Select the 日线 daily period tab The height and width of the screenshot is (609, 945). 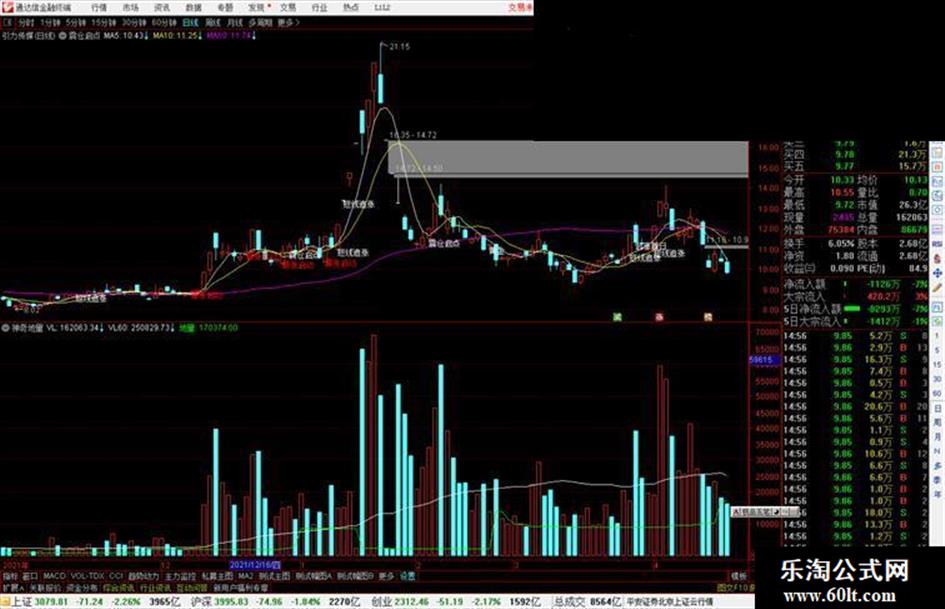pos(190,22)
